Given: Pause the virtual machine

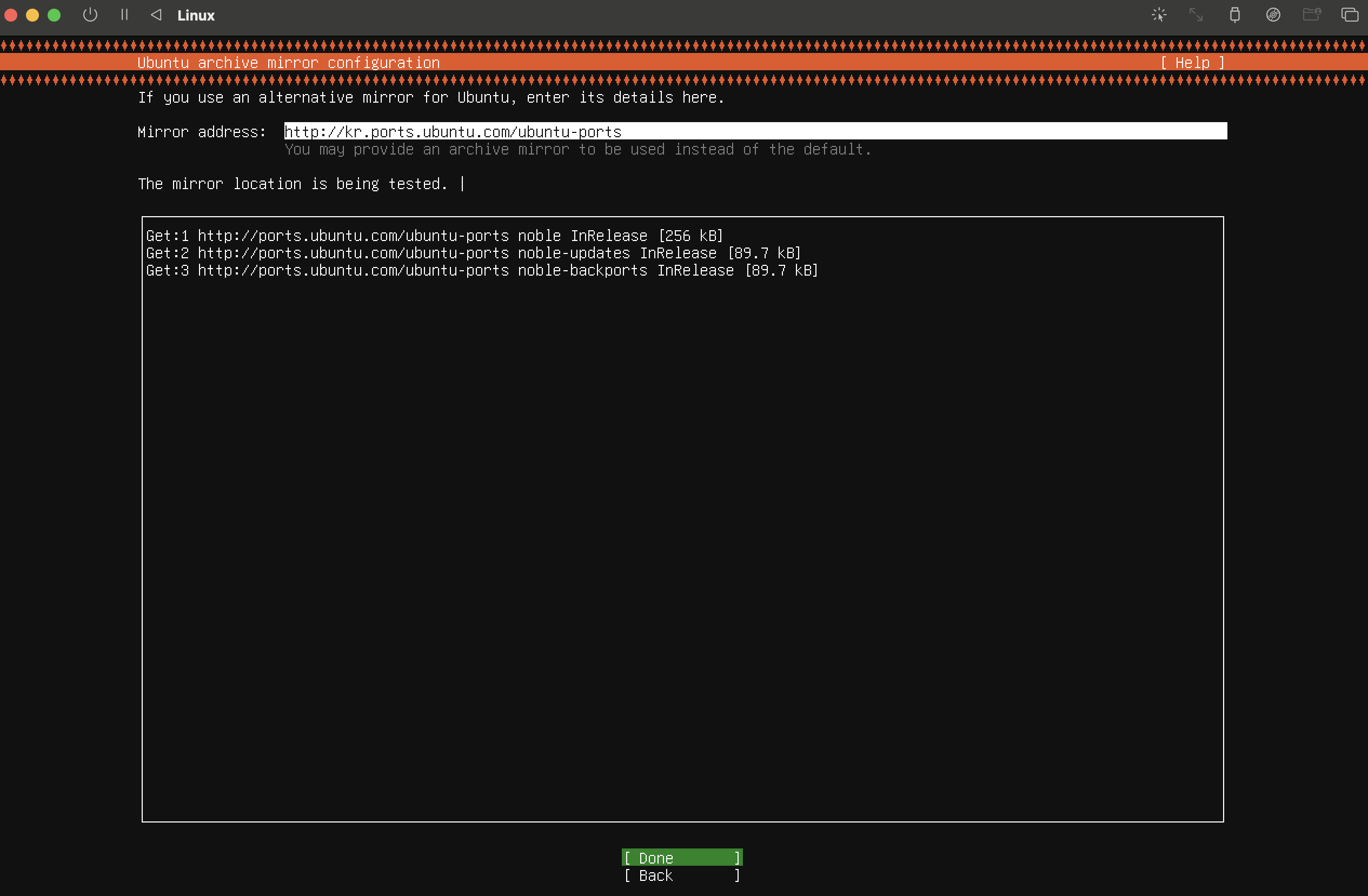Looking at the screenshot, I should tap(124, 15).
